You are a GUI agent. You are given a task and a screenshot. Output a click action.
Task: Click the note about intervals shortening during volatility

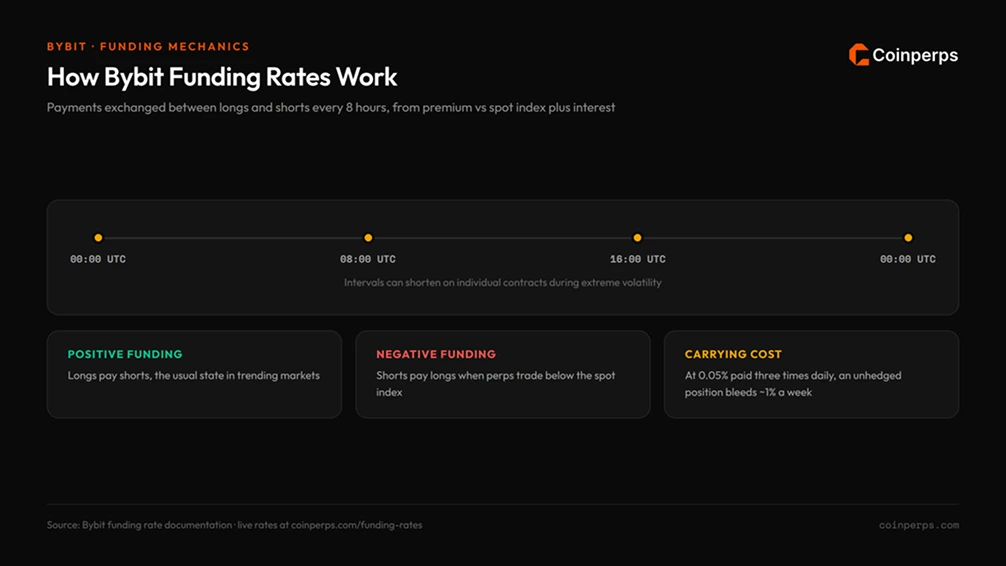tap(502, 282)
